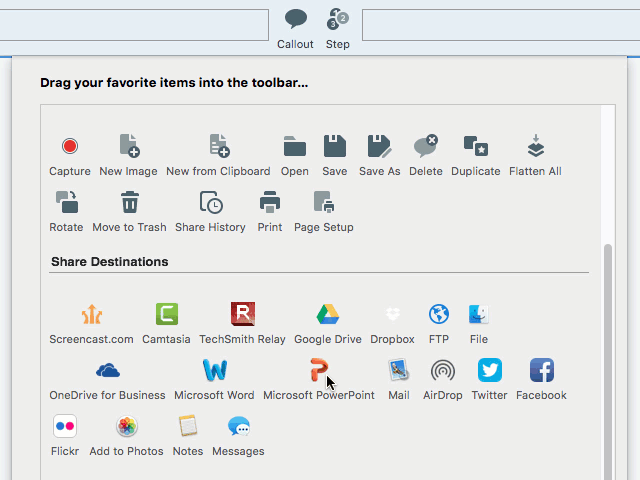Click the Move to Trash icon
640x480 pixels.
click(130, 202)
